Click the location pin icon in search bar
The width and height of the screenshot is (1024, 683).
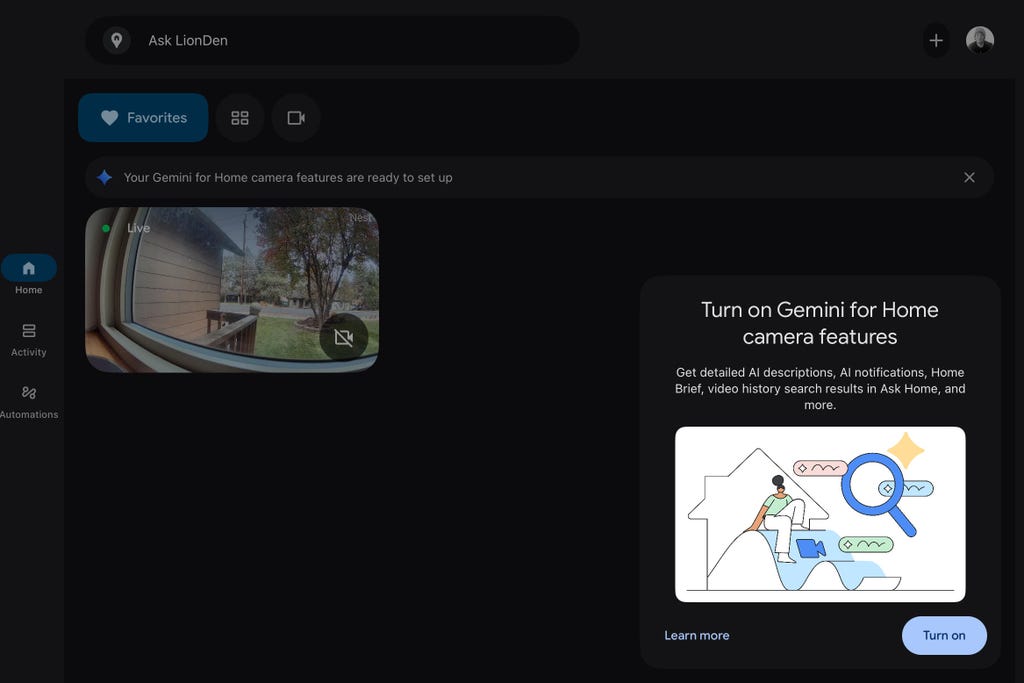(117, 41)
